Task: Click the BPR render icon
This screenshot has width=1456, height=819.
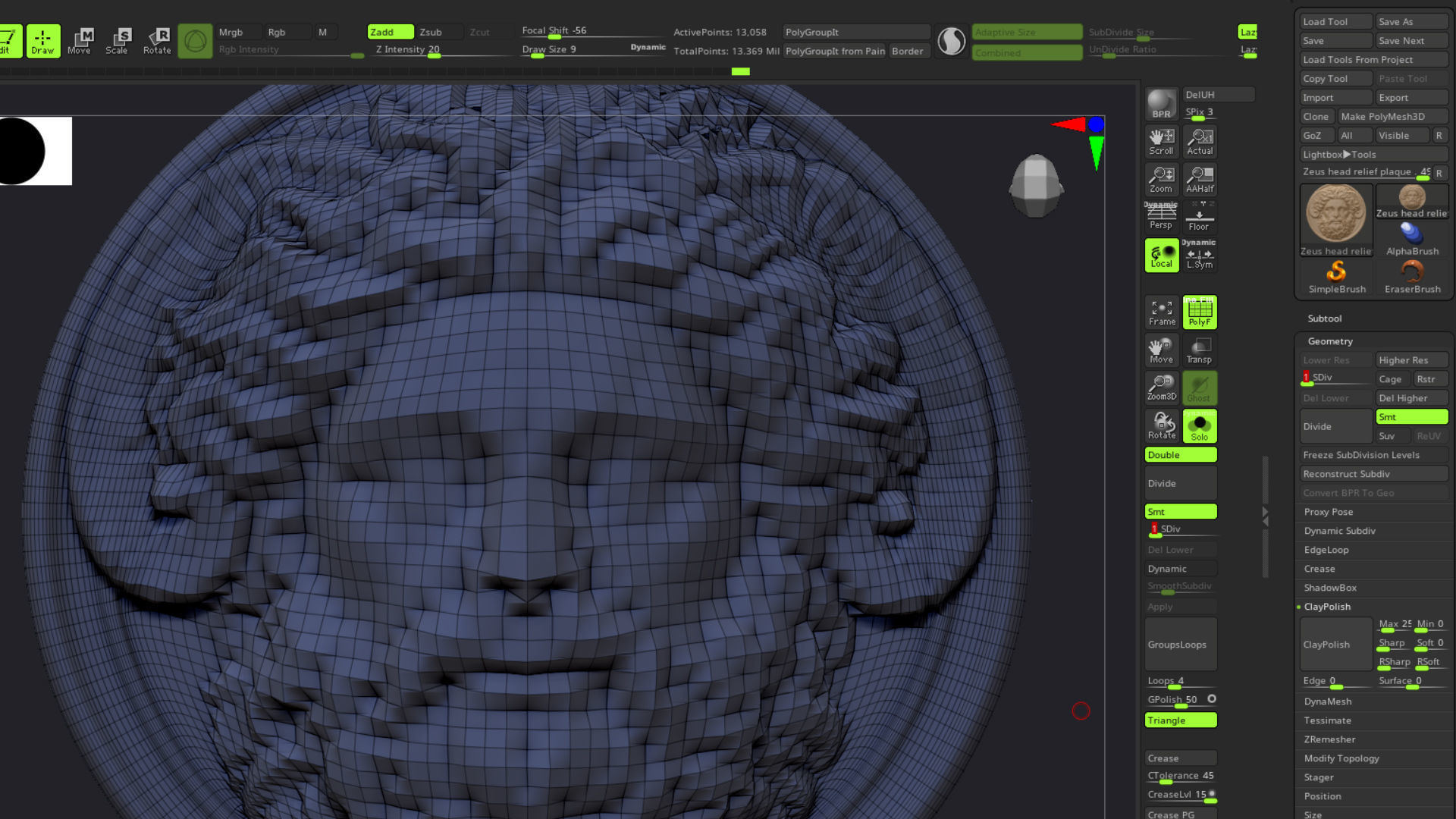Action: (1161, 104)
